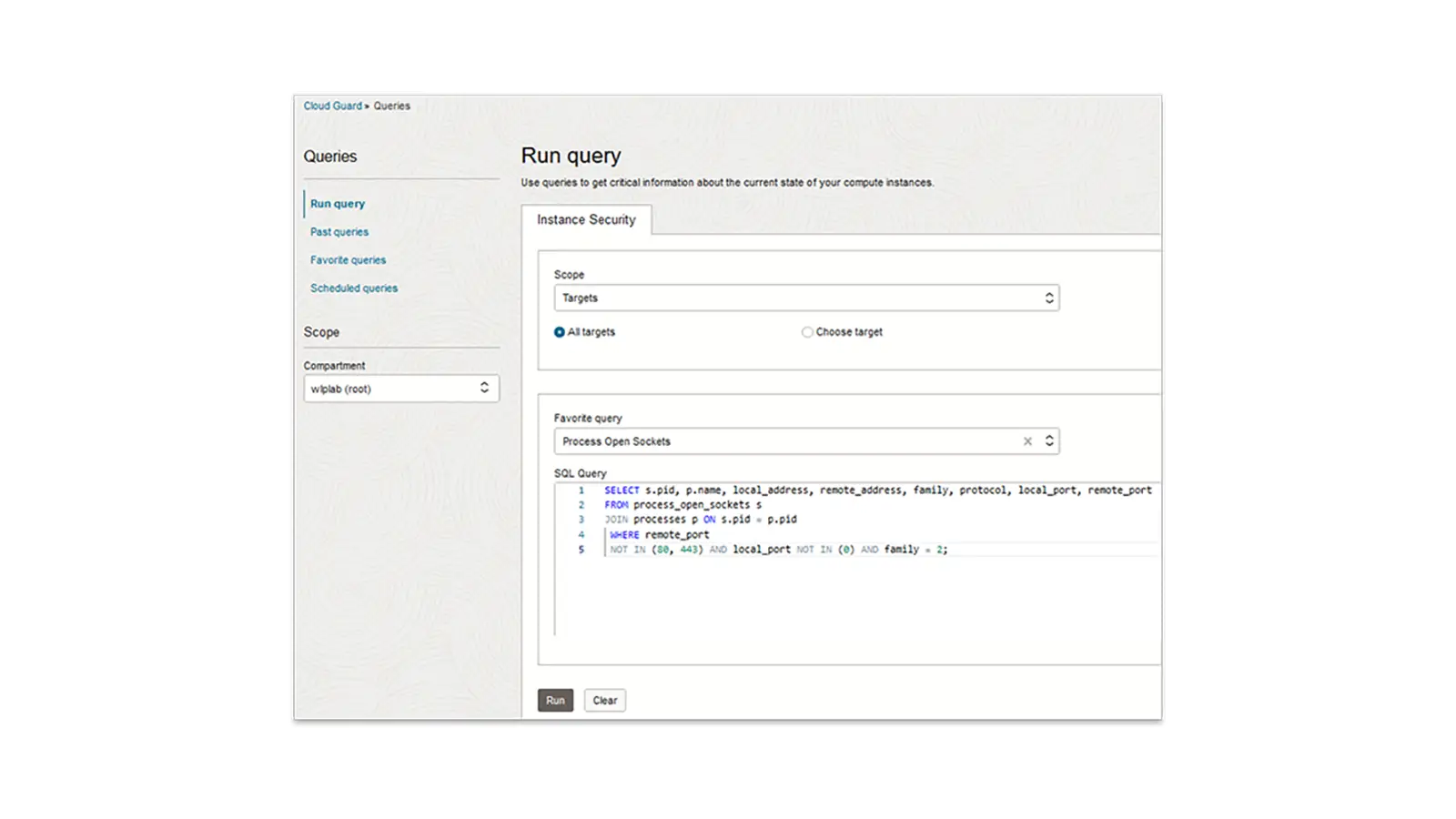Click the Run button
Screen dimensions: 1456x819
tap(555, 701)
